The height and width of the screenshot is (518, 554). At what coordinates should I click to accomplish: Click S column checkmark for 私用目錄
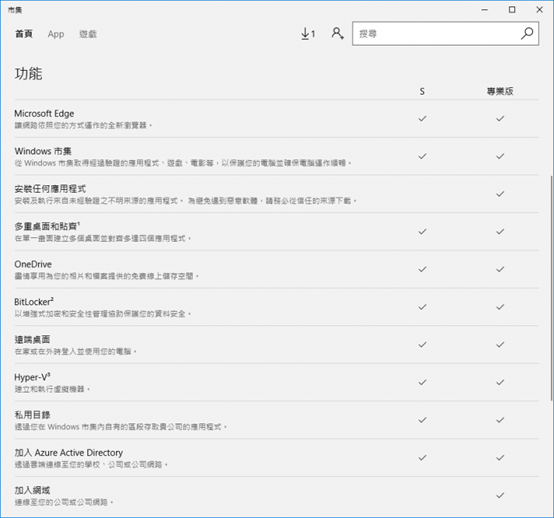click(x=422, y=420)
